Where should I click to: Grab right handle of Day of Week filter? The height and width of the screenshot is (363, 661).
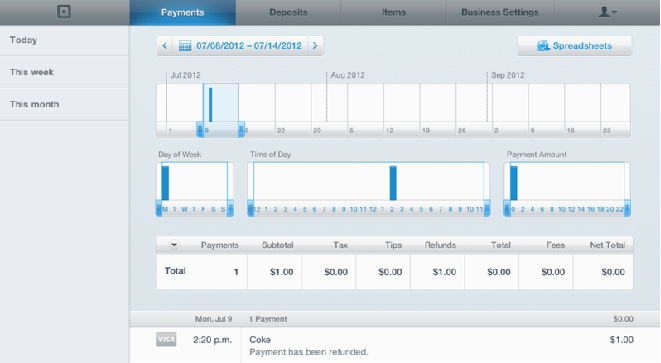(230, 208)
